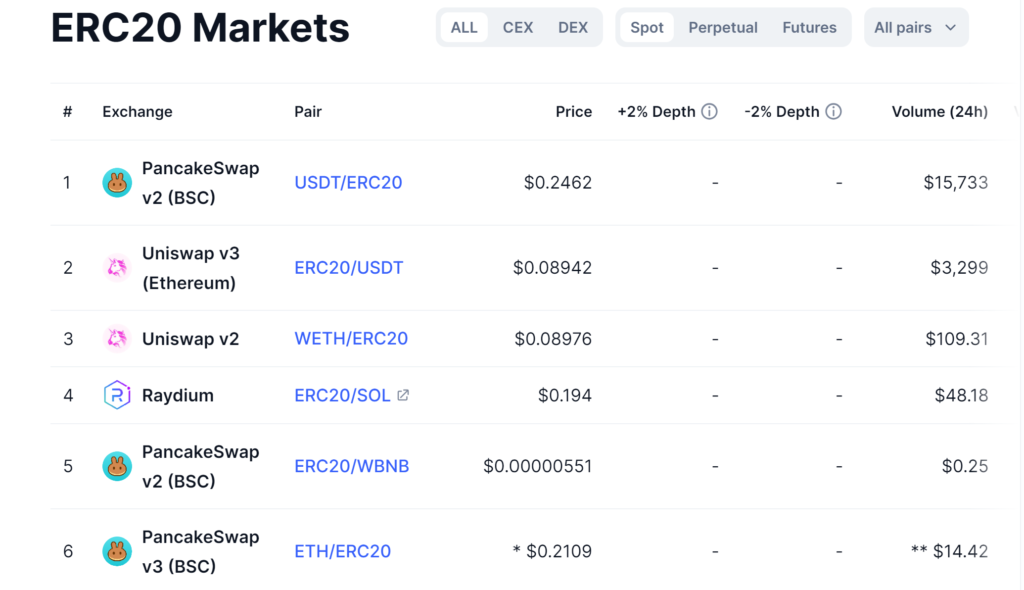
Task: Click external link icon beside ERC20/SOL
Action: click(403, 395)
